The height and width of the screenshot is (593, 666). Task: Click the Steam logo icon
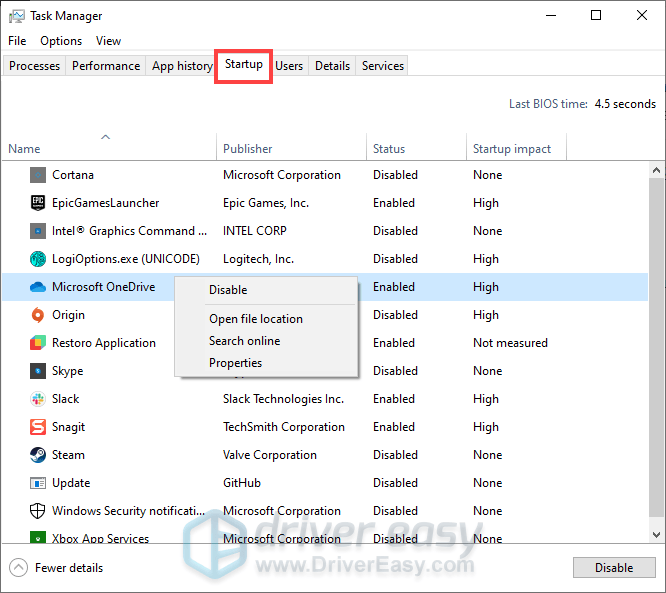pos(38,455)
